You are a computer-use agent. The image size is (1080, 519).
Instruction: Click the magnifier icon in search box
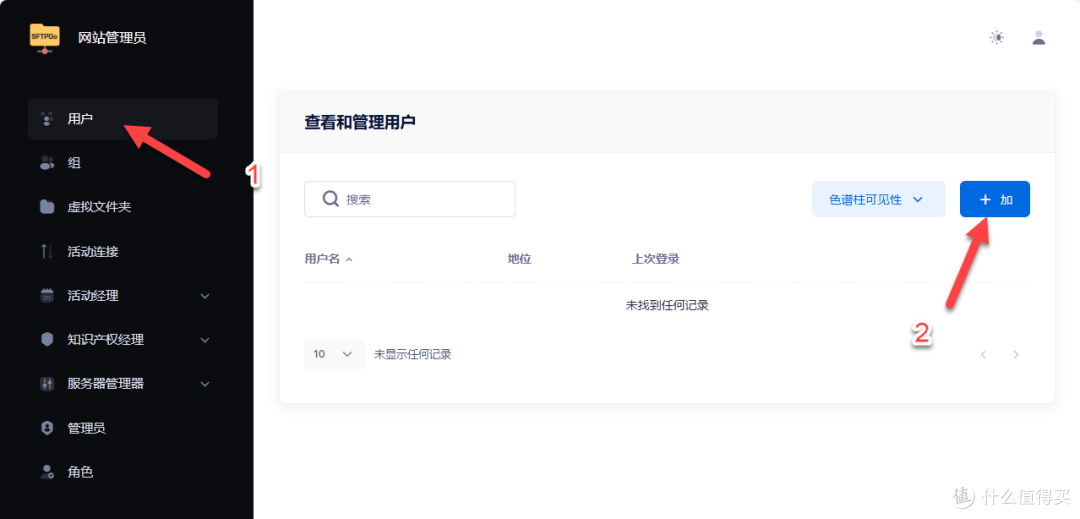pyautogui.click(x=331, y=199)
